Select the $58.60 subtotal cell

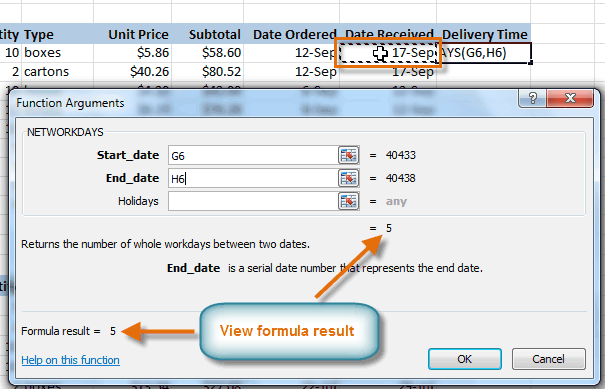click(208, 52)
